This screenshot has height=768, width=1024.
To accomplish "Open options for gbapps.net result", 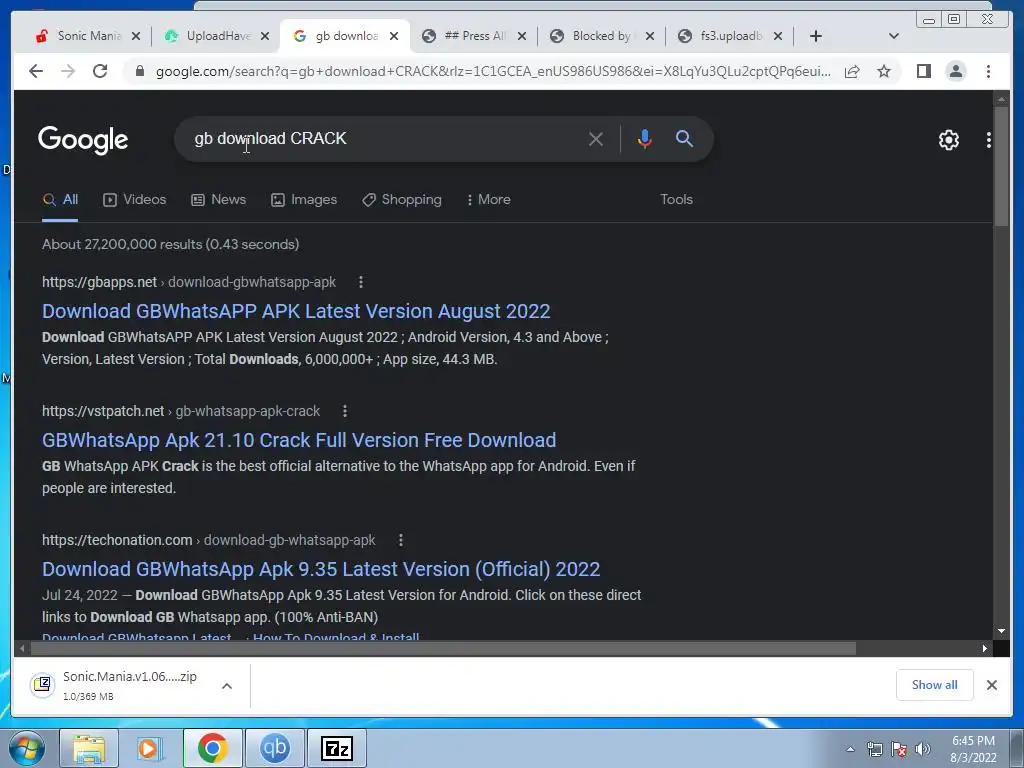I will (361, 282).
